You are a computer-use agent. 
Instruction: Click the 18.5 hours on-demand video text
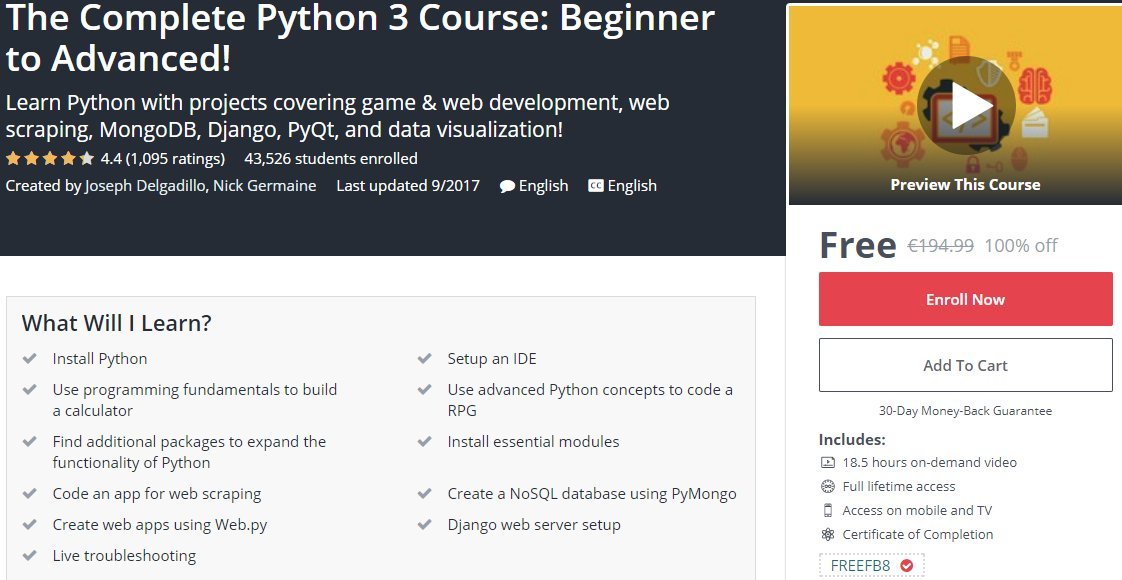pyautogui.click(x=930, y=463)
